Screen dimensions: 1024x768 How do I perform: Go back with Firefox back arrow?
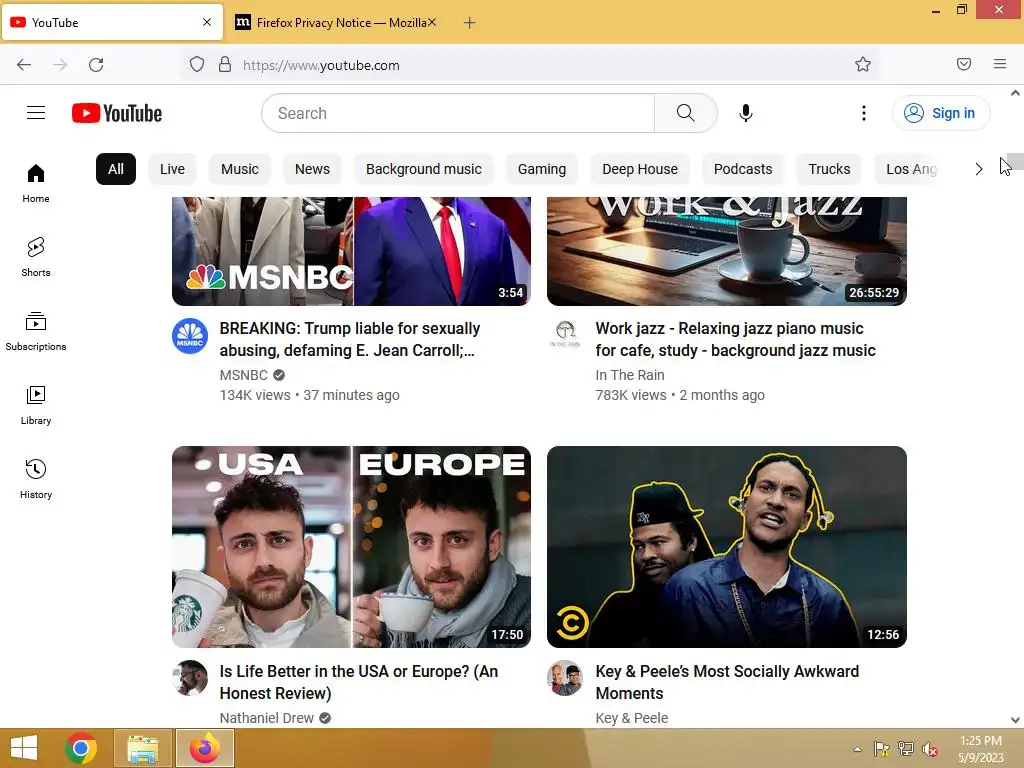[x=24, y=65]
